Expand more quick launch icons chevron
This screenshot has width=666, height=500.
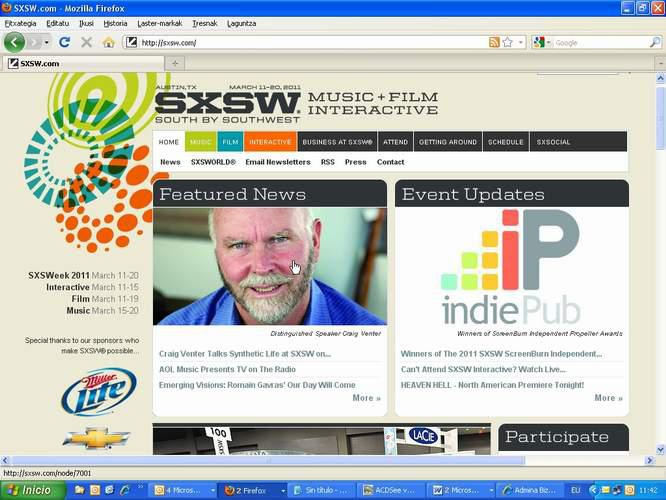(141, 488)
